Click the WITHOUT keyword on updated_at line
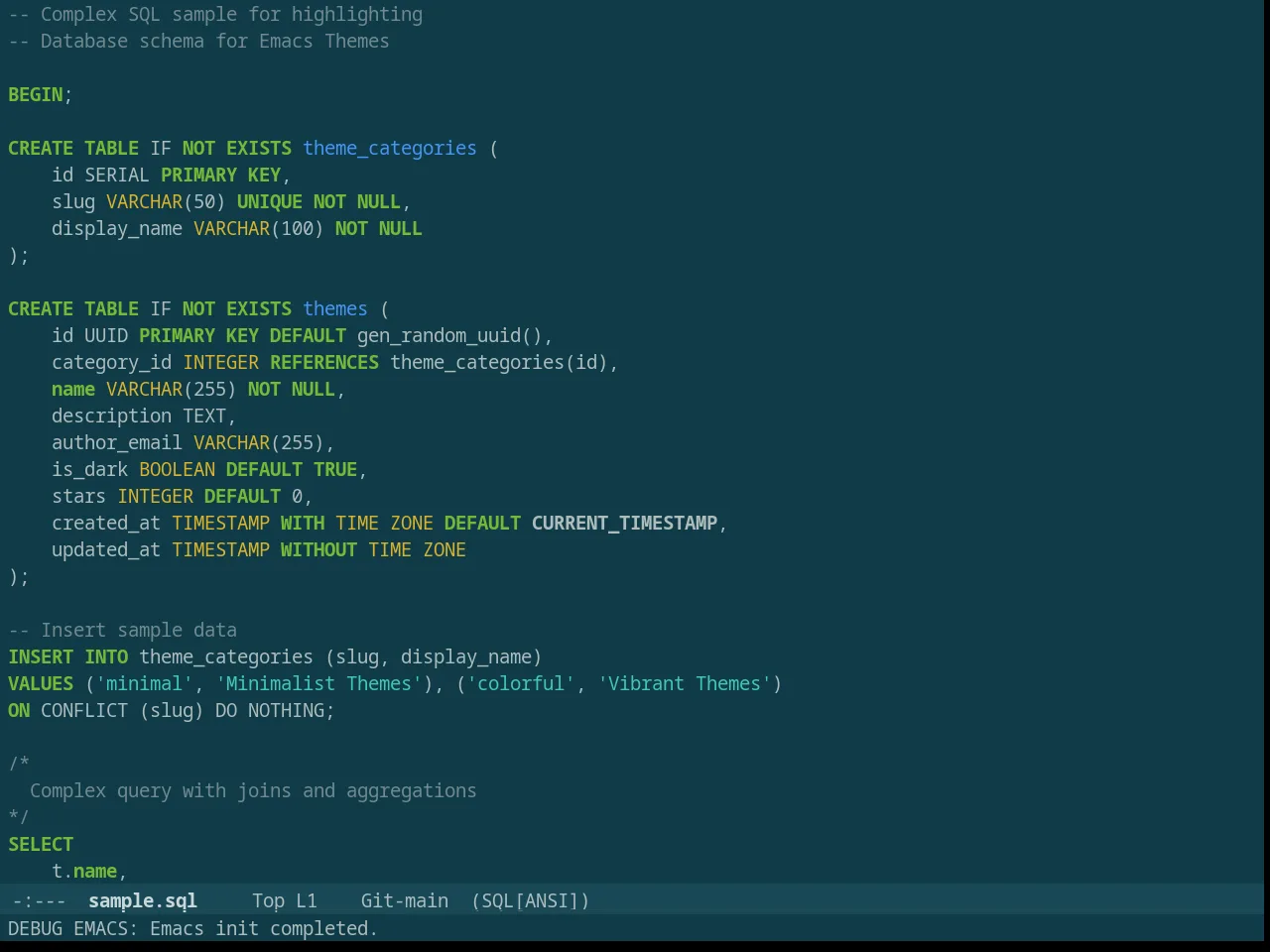The image size is (1270, 952). (x=318, y=549)
